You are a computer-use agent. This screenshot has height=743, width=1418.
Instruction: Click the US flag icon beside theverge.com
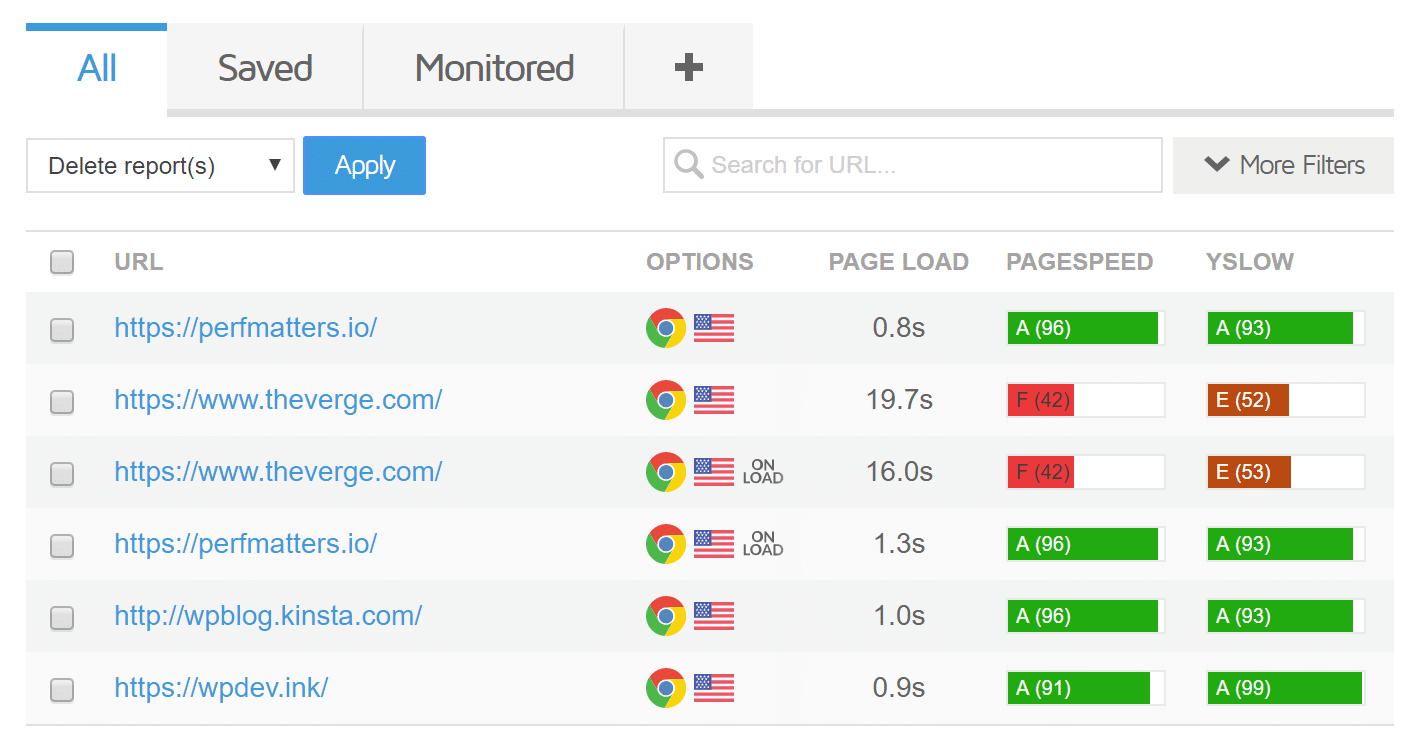(713, 399)
